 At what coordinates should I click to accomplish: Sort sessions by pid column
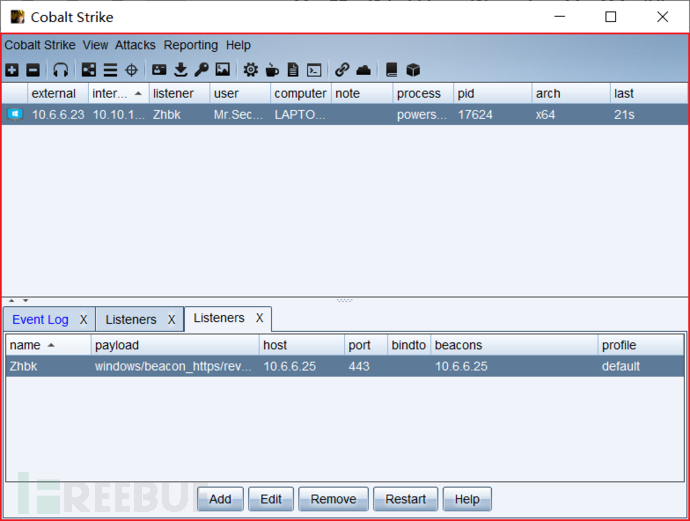(x=493, y=93)
